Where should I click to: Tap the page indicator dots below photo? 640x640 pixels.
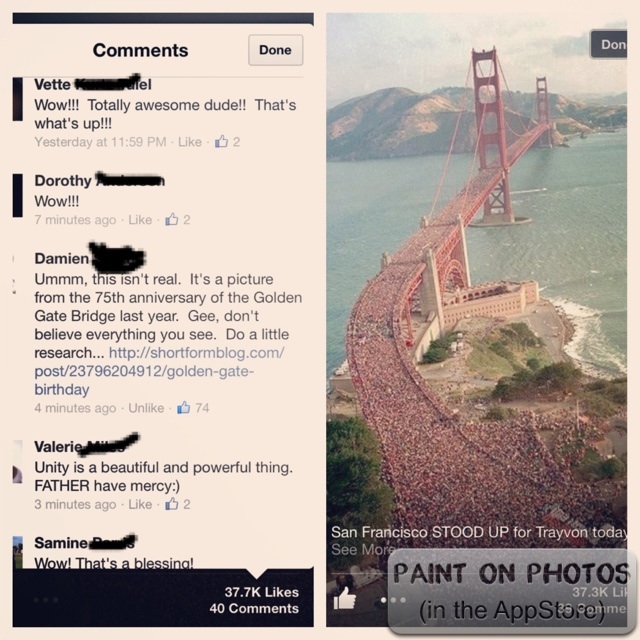[393, 600]
